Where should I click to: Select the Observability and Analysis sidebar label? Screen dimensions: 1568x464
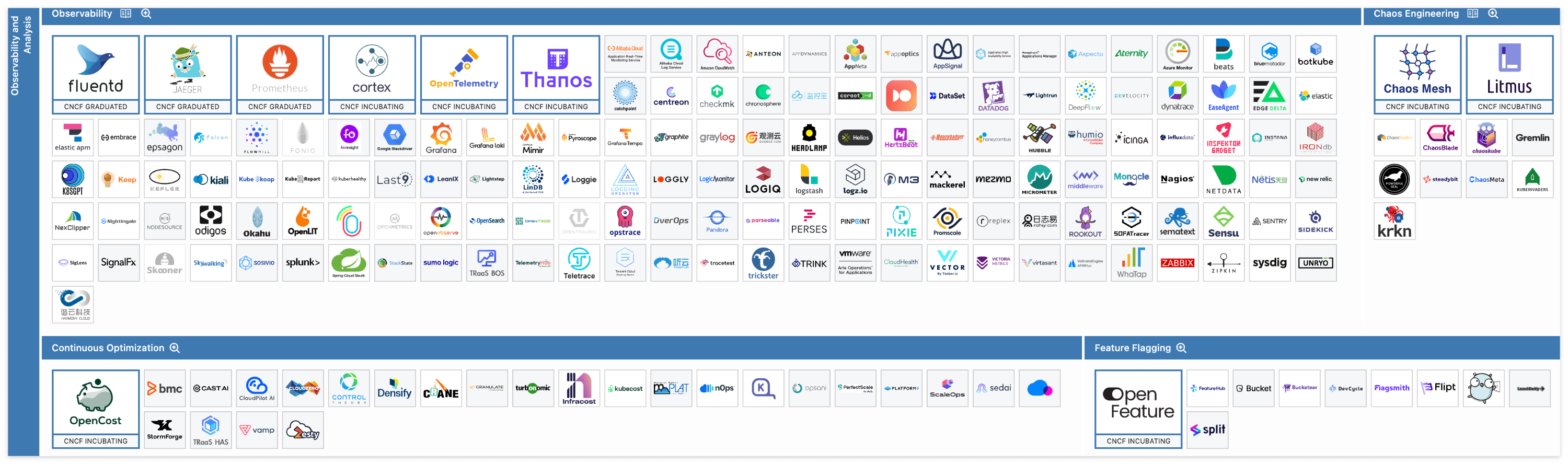tap(21, 55)
